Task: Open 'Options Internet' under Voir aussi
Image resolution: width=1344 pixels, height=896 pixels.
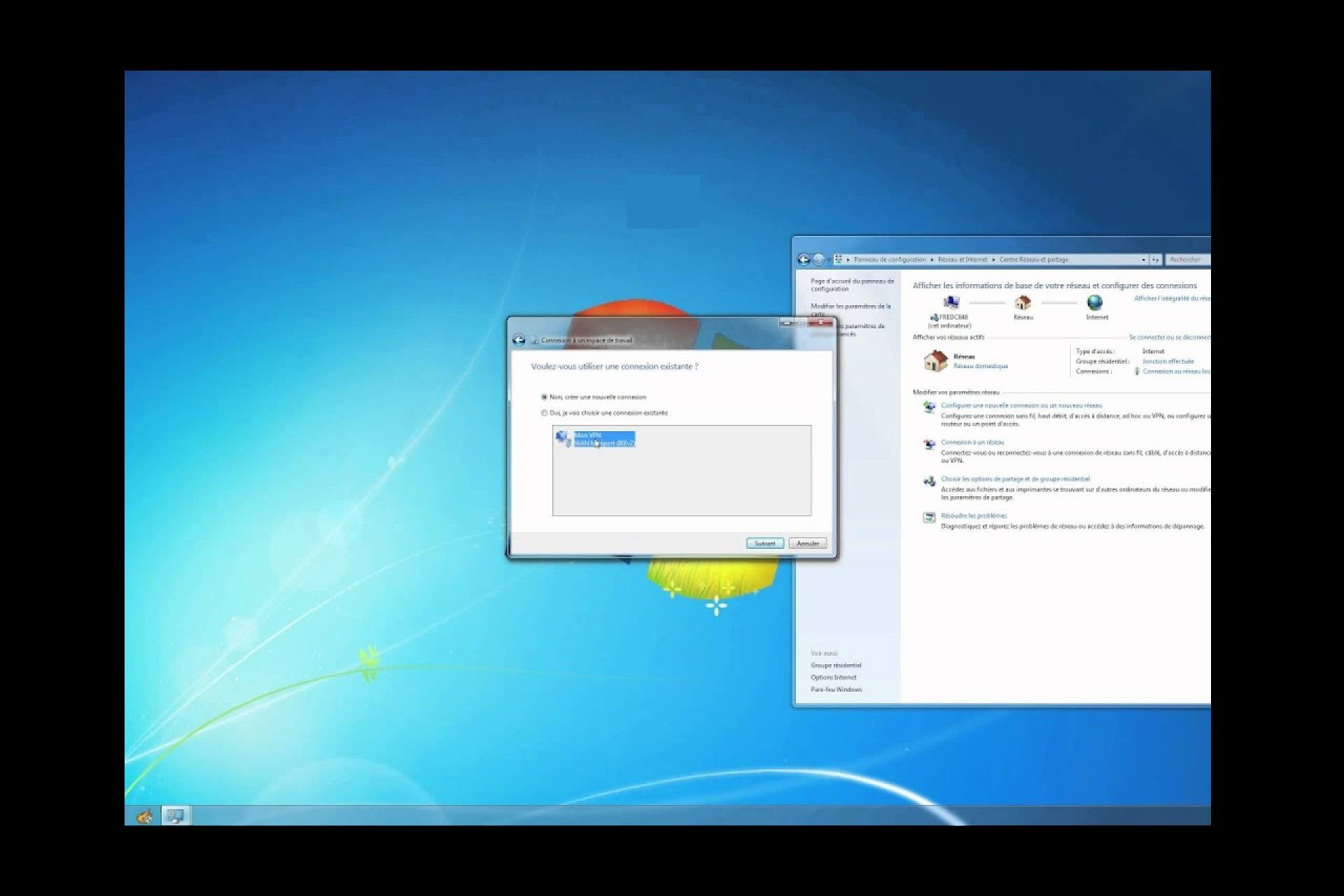Action: tap(833, 678)
